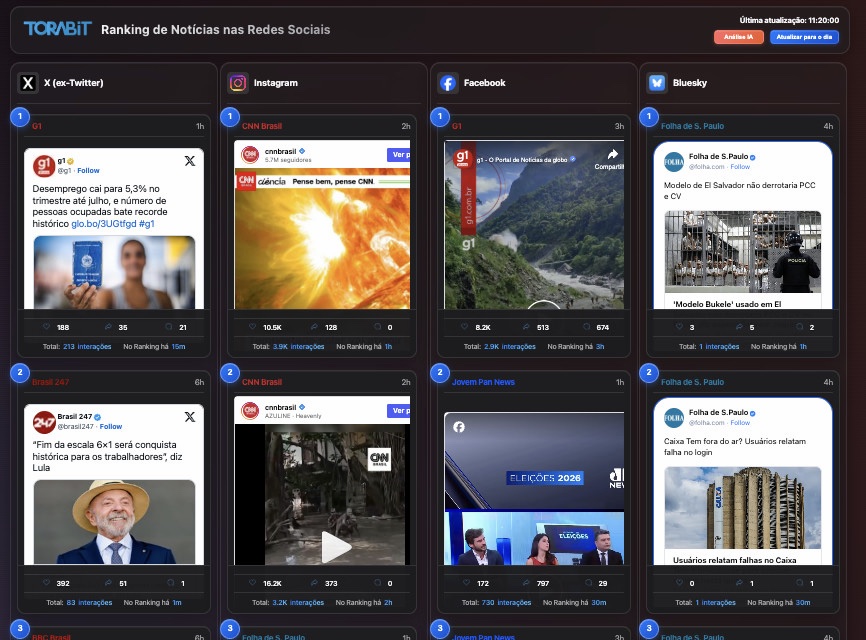Click the g1 logo in the Facebook video
Image resolution: width=866 pixels, height=640 pixels.
tap(462, 157)
